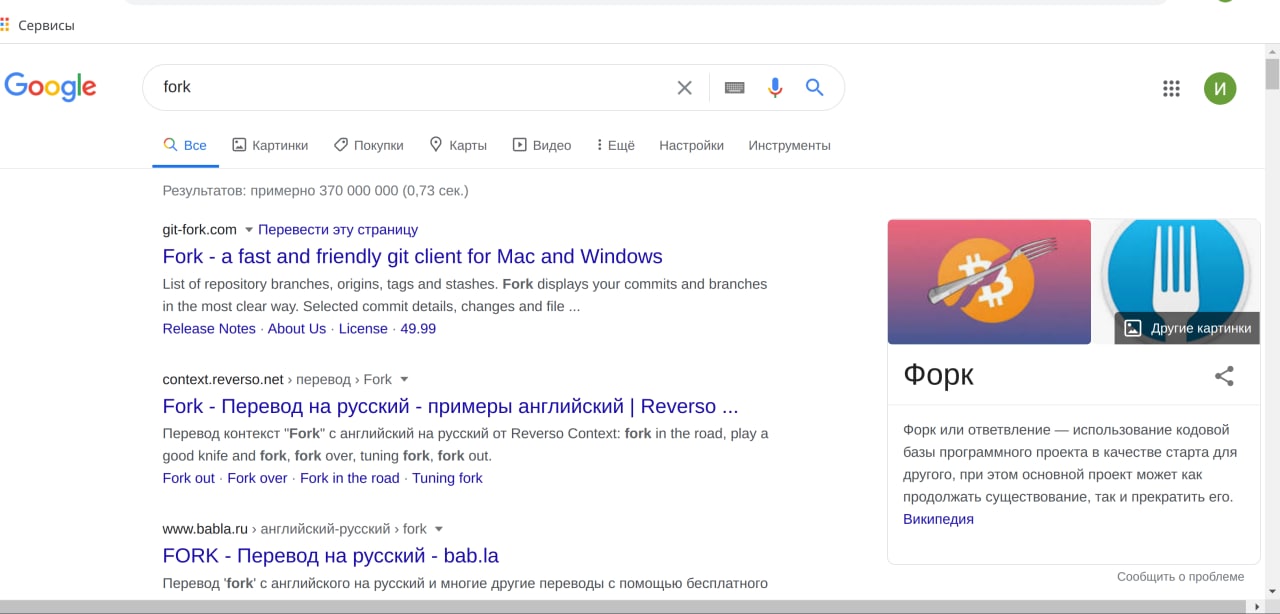The height and width of the screenshot is (614, 1280).
Task: Expand arrow next to context.reverso.net breadcrumb
Action: [404, 380]
